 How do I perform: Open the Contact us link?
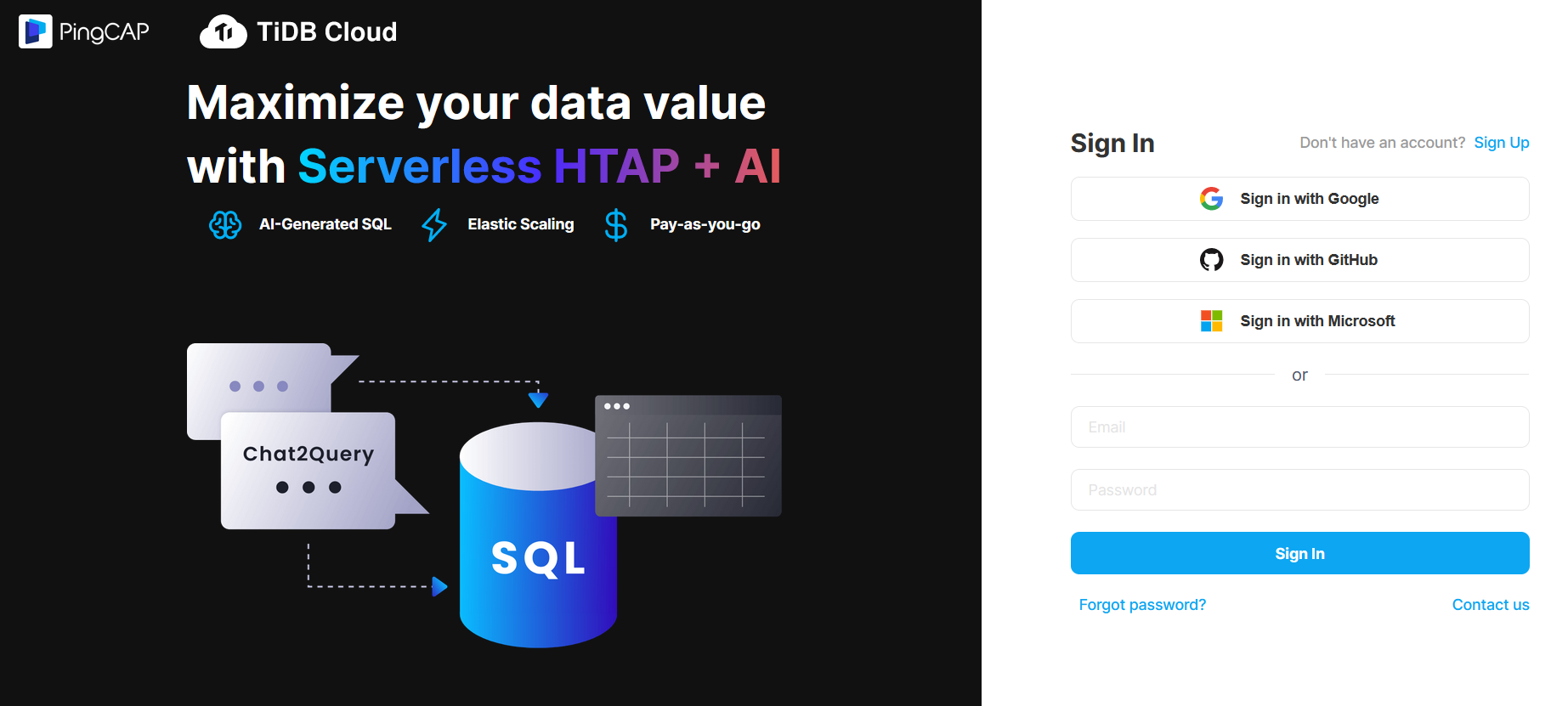[1490, 605]
